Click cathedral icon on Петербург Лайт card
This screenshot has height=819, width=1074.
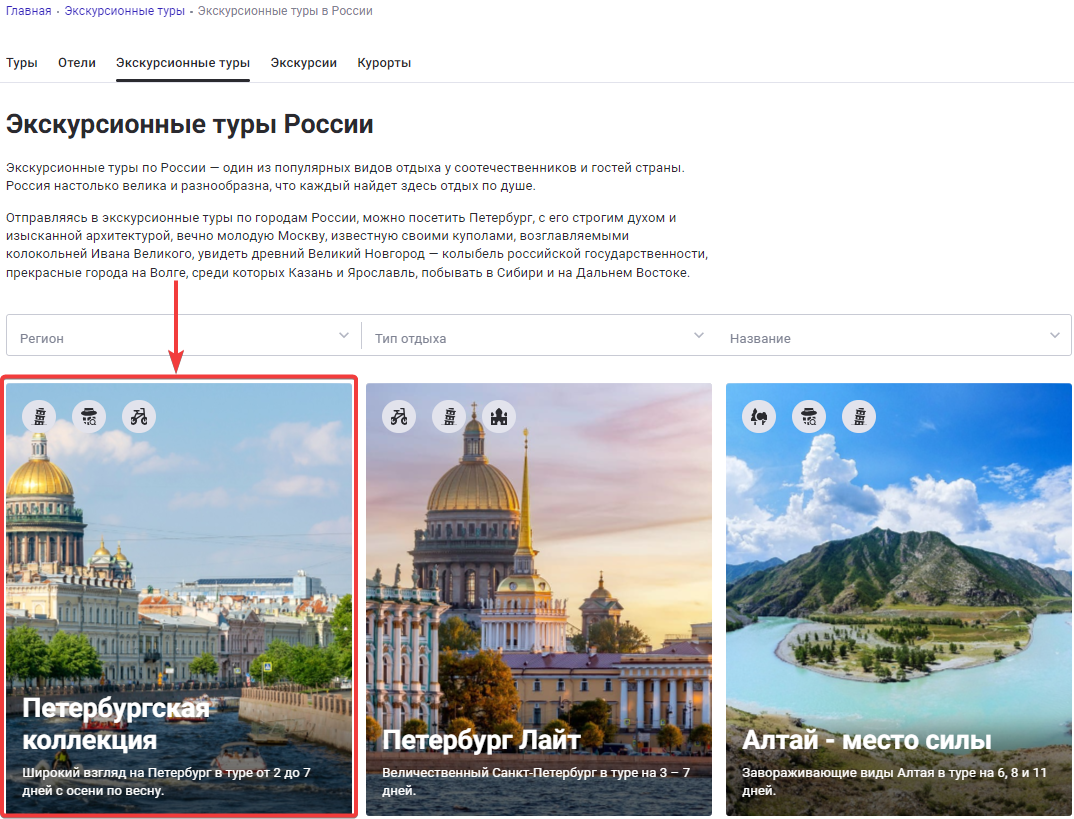coord(499,416)
